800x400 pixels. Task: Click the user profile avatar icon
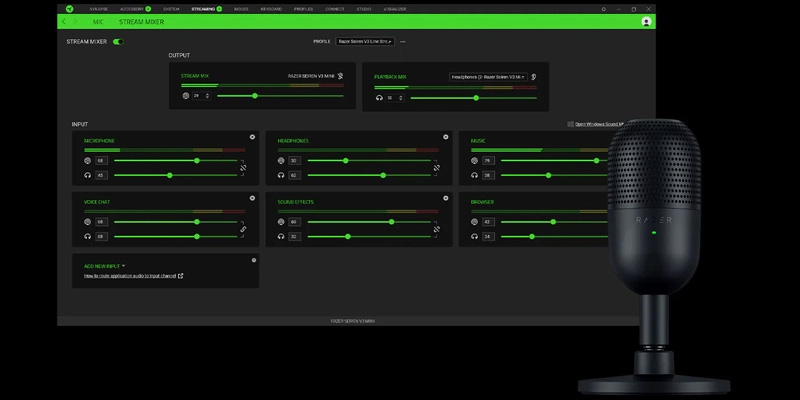pos(647,20)
